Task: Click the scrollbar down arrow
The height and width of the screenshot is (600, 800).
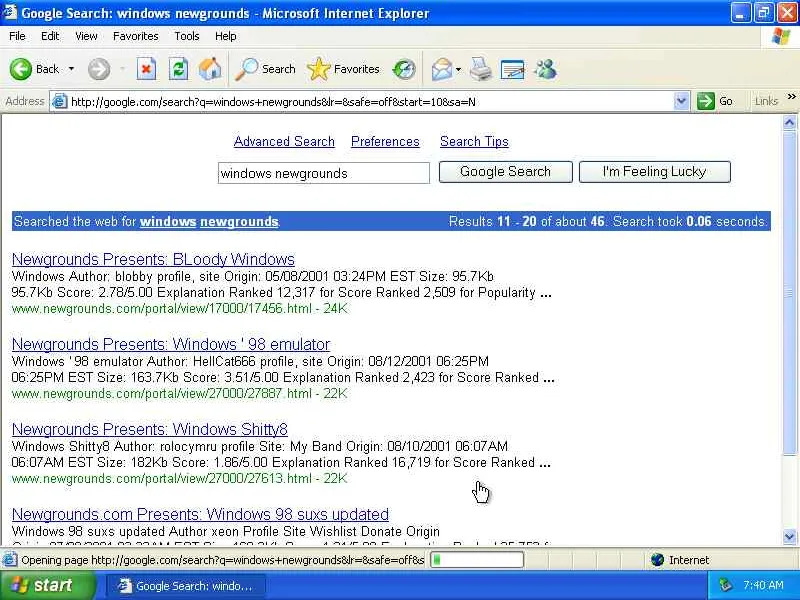Action: 789,536
